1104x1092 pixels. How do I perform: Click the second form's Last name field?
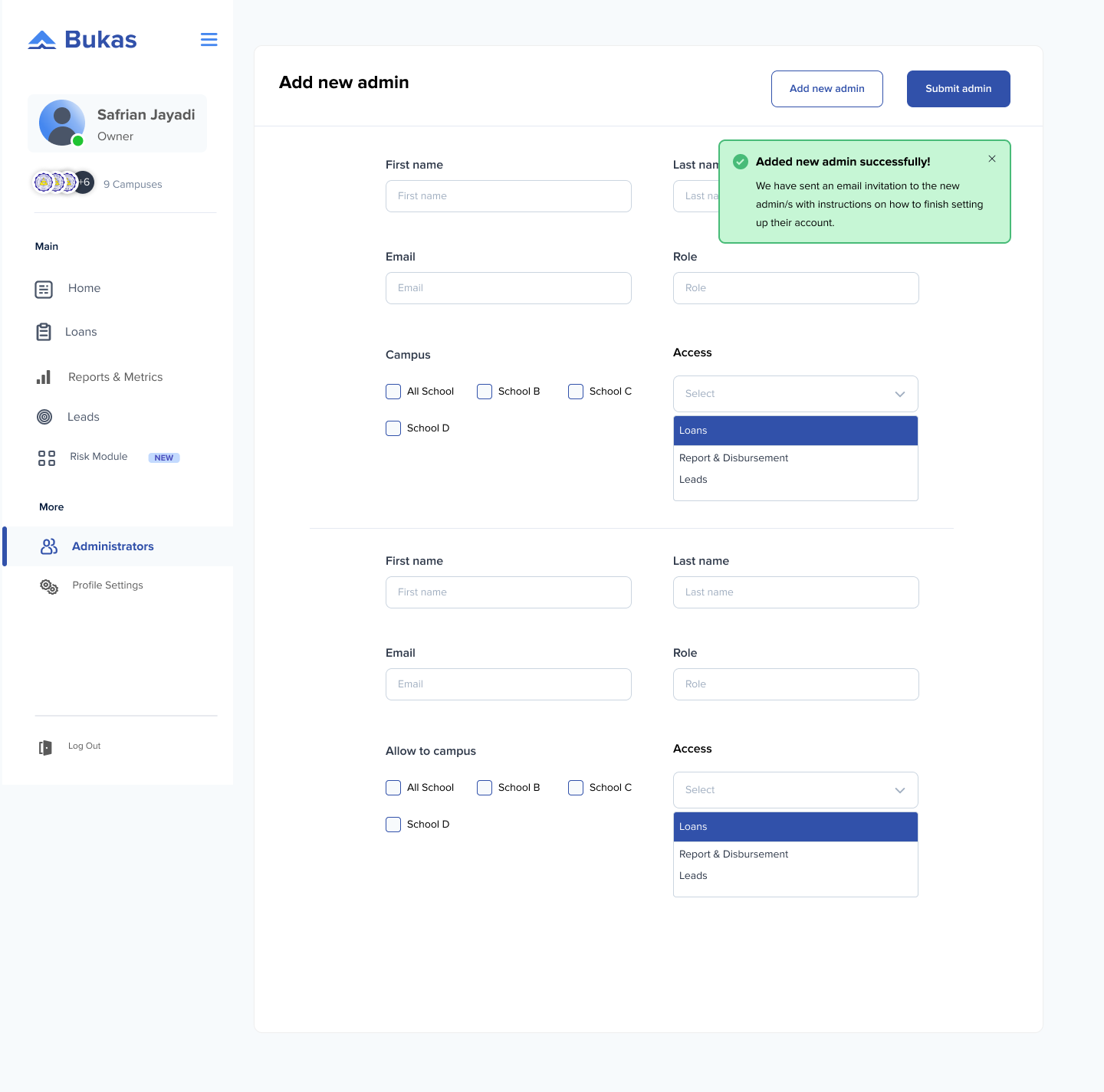coord(796,592)
